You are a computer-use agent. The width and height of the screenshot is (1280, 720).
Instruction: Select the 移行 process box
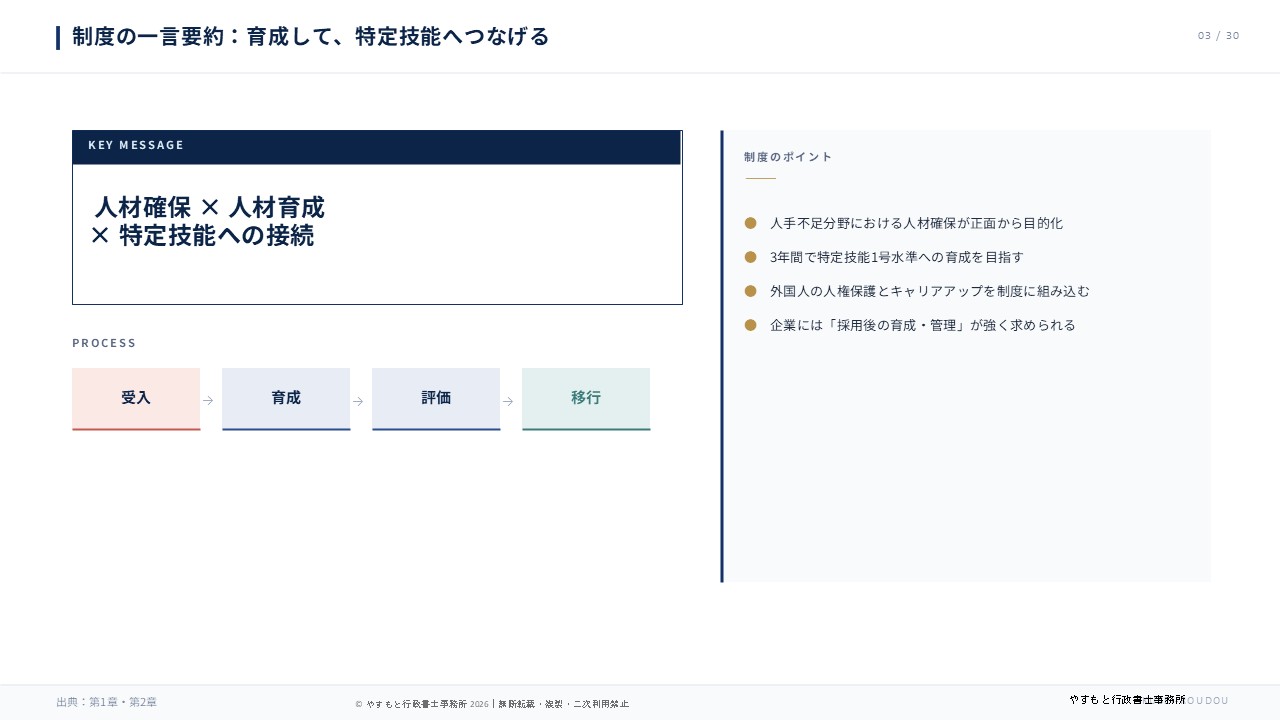click(586, 399)
